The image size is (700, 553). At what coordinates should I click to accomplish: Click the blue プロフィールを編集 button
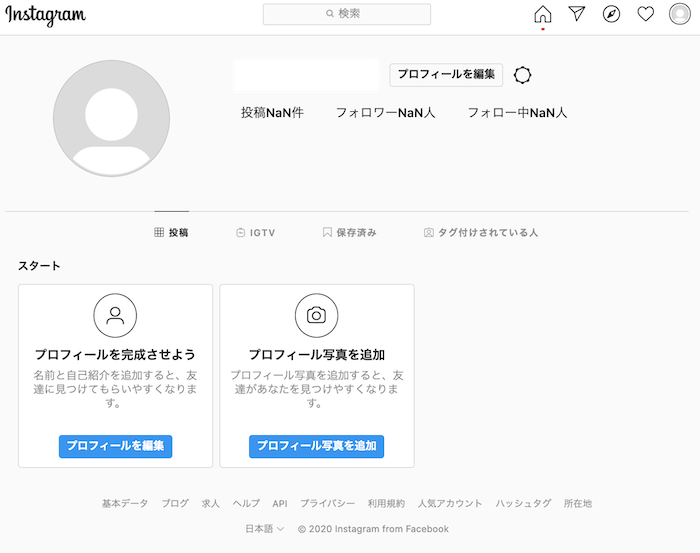click(x=115, y=446)
